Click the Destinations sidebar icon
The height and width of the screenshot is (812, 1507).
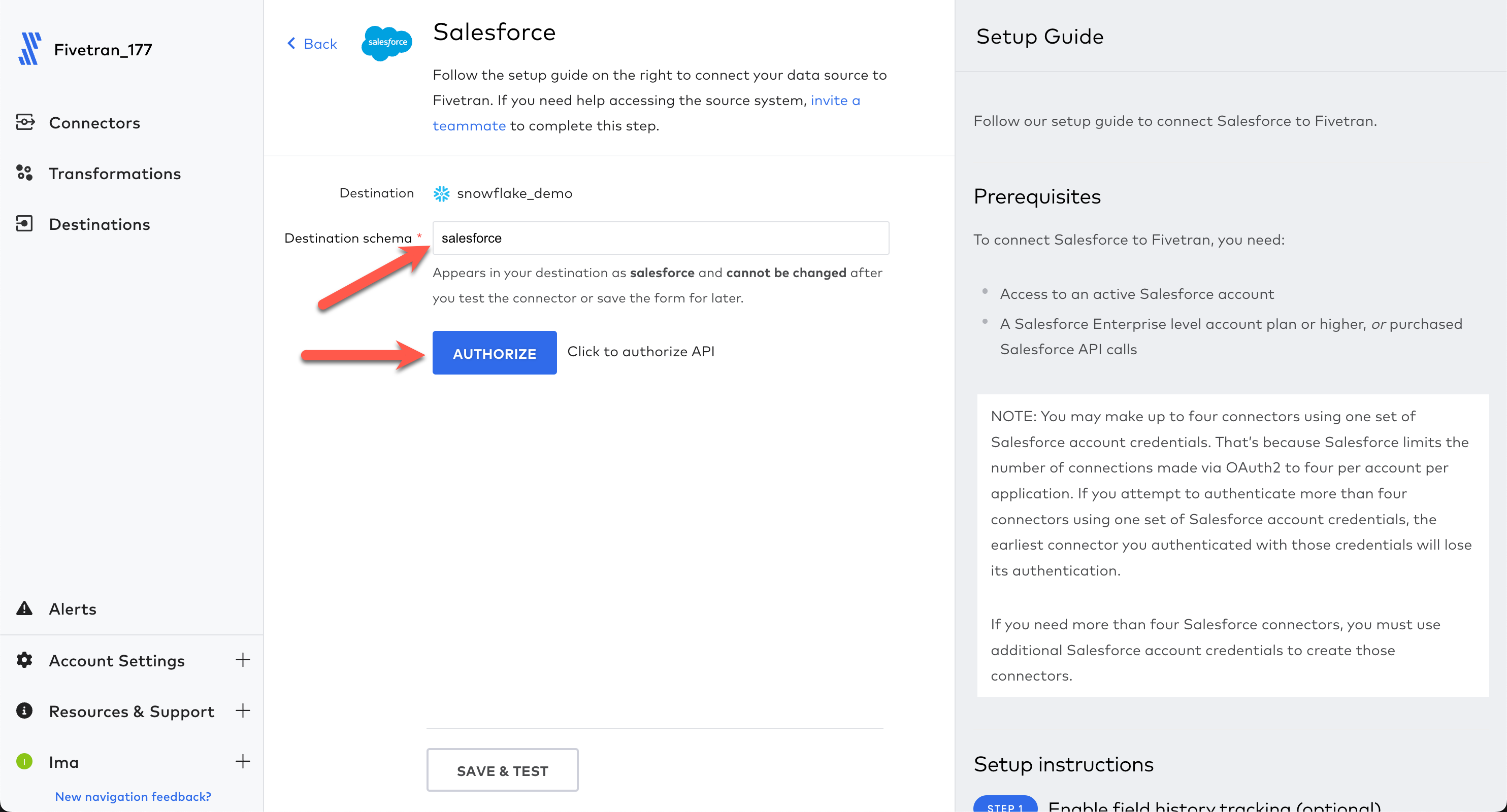point(24,224)
